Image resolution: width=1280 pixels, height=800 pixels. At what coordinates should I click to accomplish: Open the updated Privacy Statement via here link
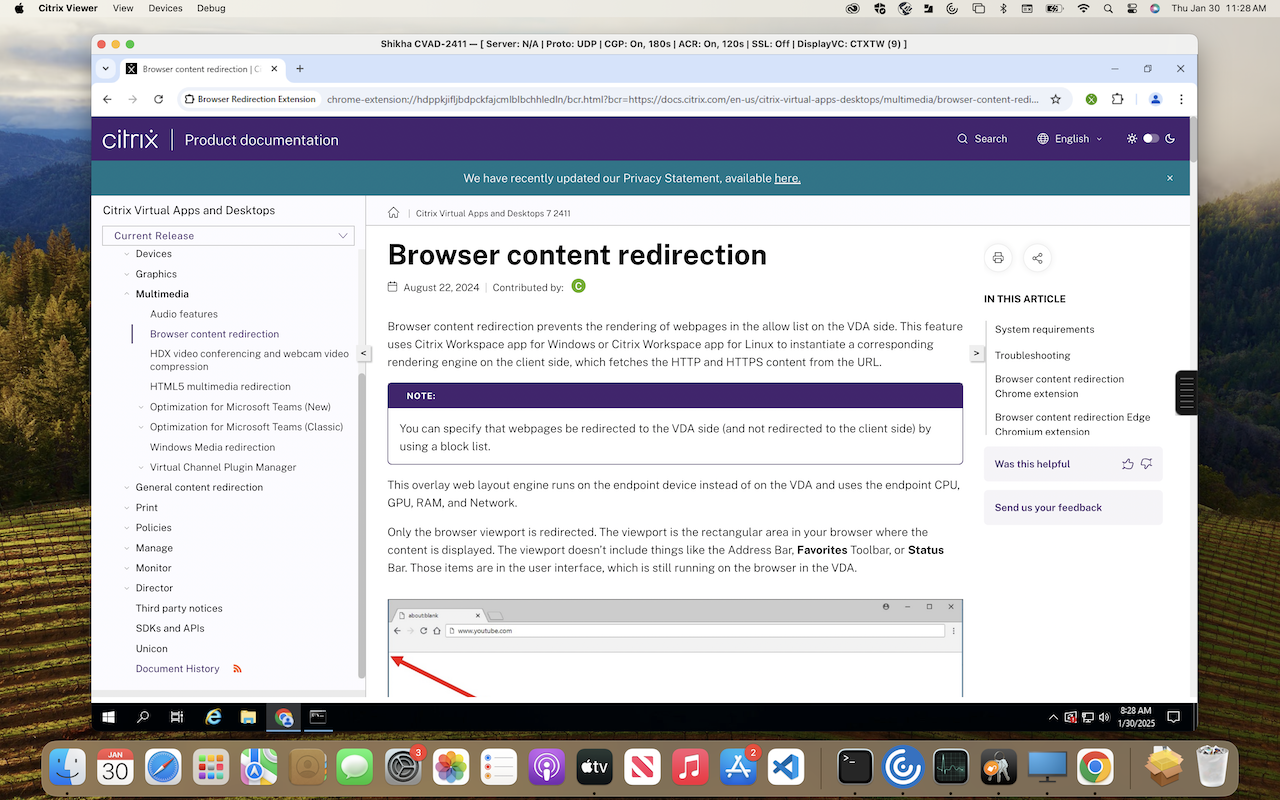(787, 178)
